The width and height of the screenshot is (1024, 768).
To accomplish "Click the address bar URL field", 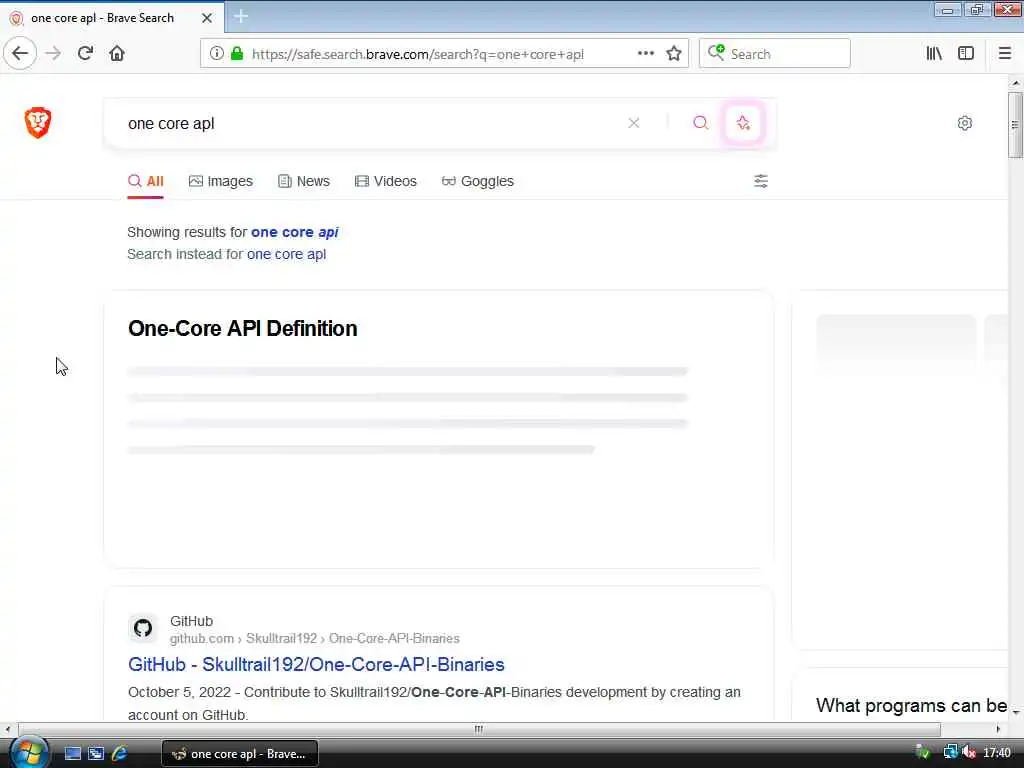I will (x=418, y=54).
